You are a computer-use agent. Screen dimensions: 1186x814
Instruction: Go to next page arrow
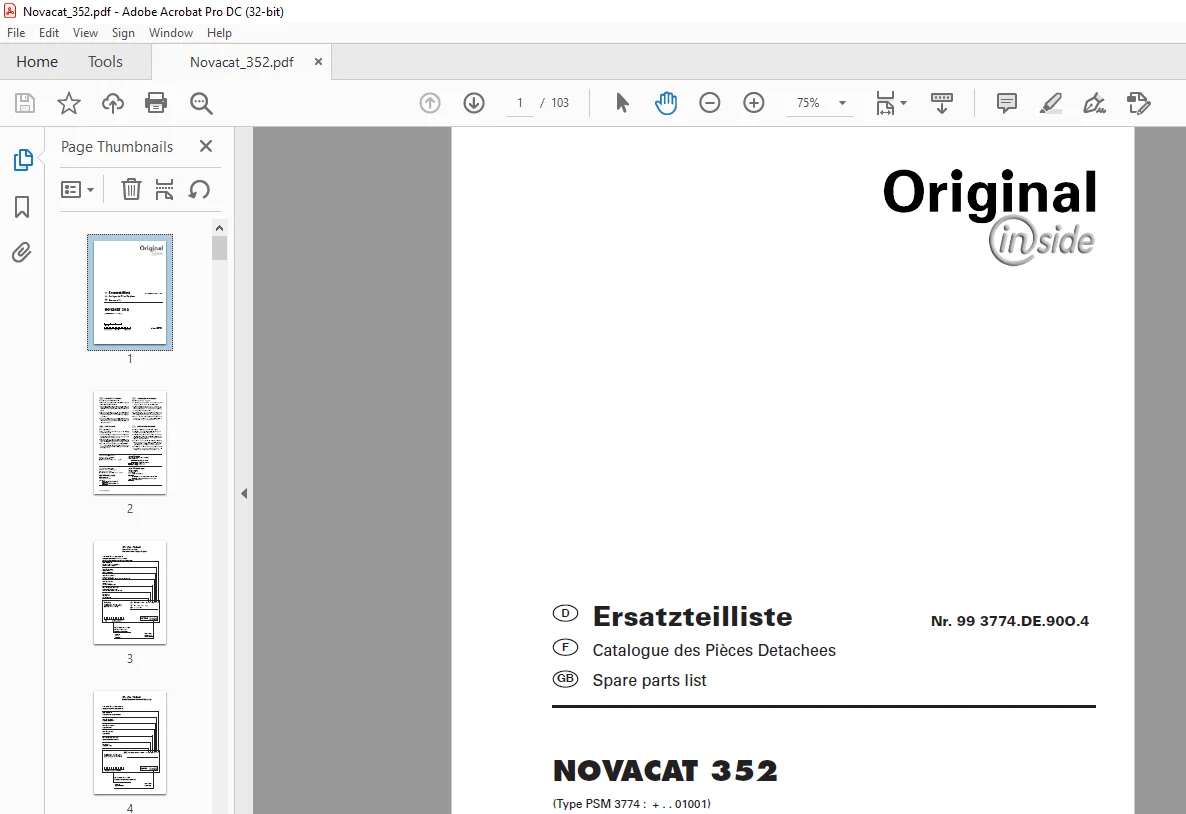(x=474, y=103)
